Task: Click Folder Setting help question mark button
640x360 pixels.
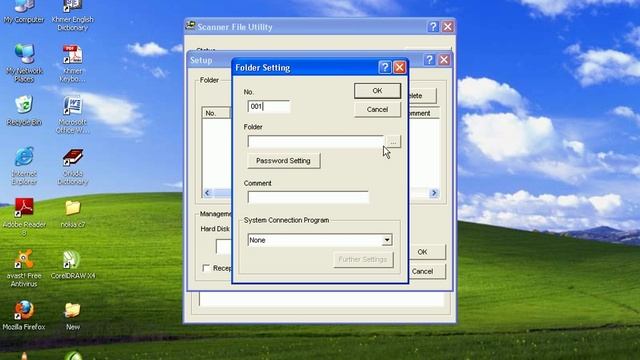Action: [x=384, y=67]
